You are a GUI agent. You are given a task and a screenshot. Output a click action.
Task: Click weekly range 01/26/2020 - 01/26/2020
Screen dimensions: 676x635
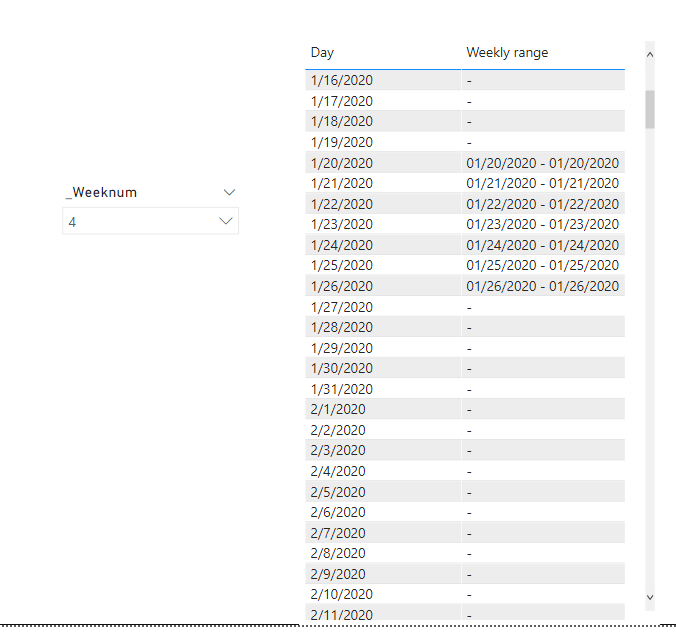click(542, 286)
